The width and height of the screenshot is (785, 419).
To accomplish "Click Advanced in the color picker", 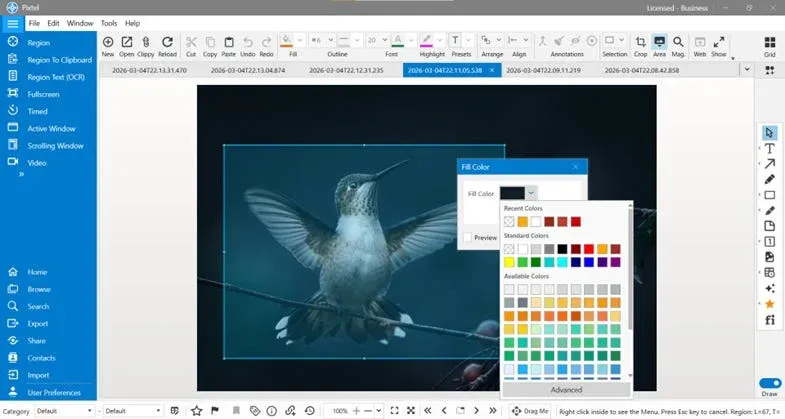I will [x=566, y=389].
